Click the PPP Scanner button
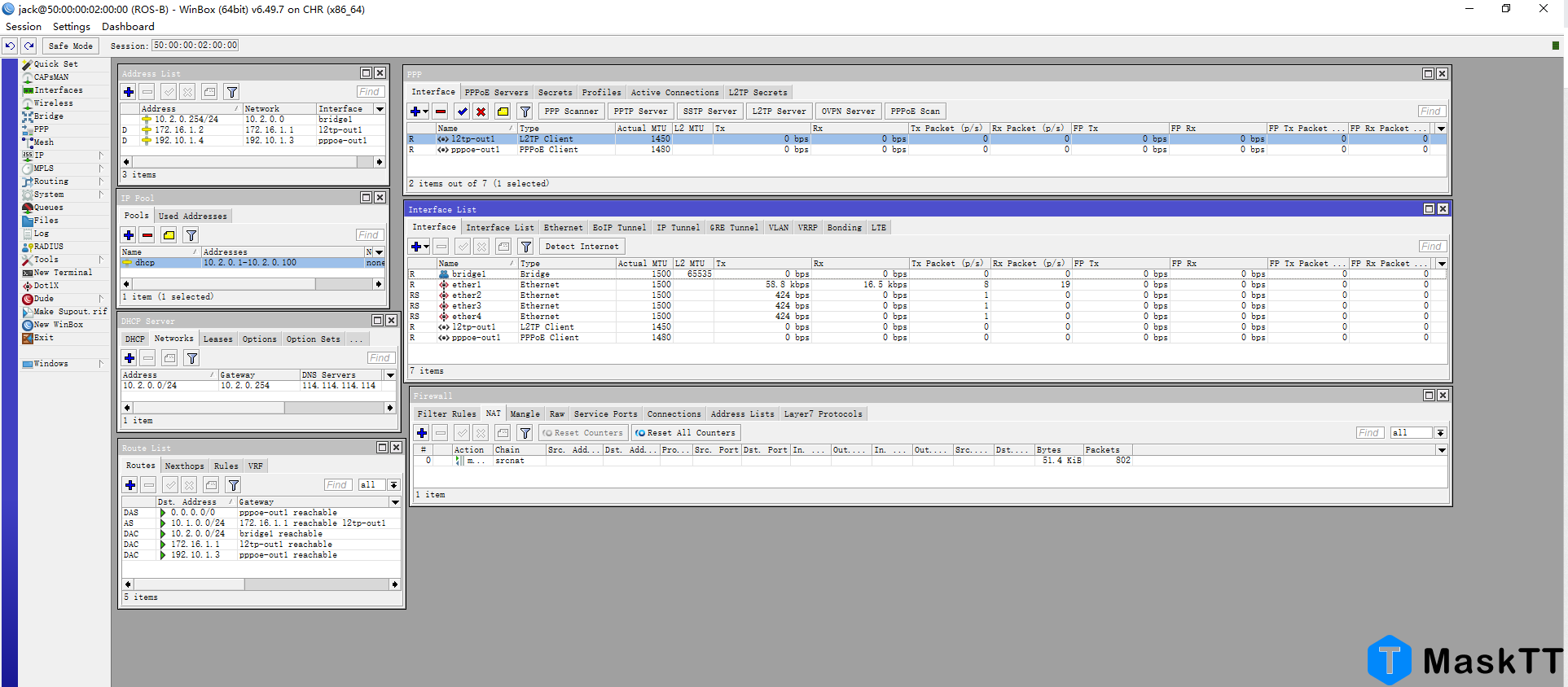Image resolution: width=1568 pixels, height=687 pixels. (x=571, y=112)
